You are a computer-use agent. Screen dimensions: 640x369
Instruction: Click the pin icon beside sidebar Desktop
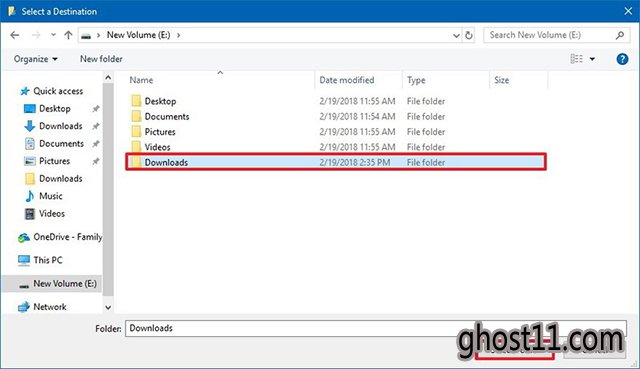[x=96, y=109]
